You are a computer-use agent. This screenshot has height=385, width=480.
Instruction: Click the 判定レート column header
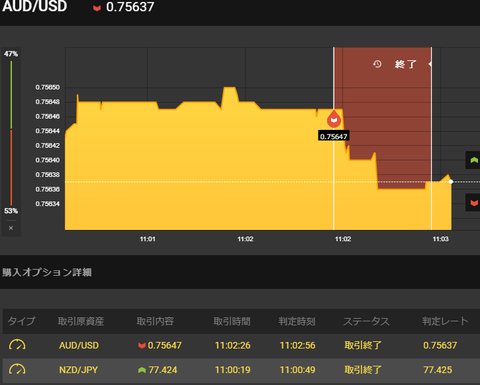(445, 321)
